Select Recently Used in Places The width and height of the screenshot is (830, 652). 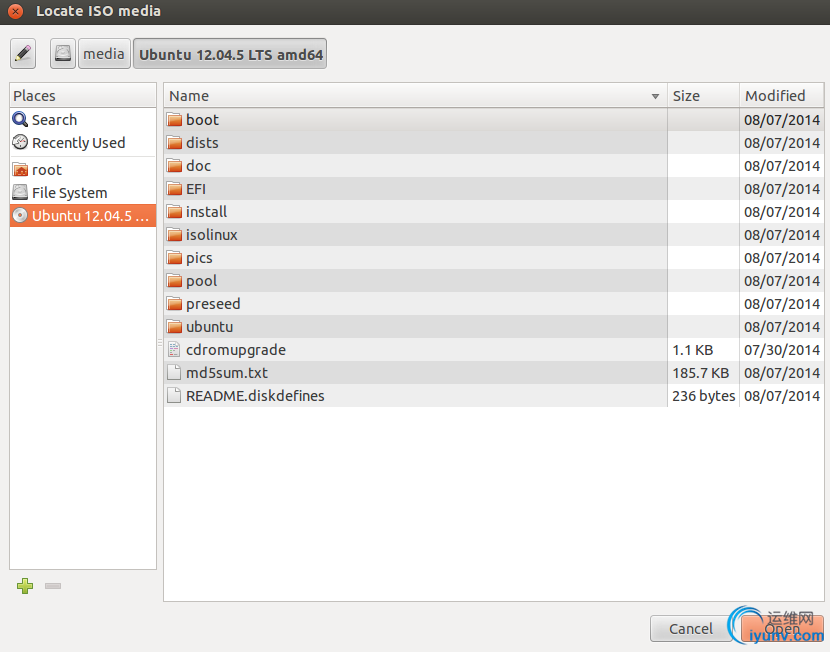[83, 142]
